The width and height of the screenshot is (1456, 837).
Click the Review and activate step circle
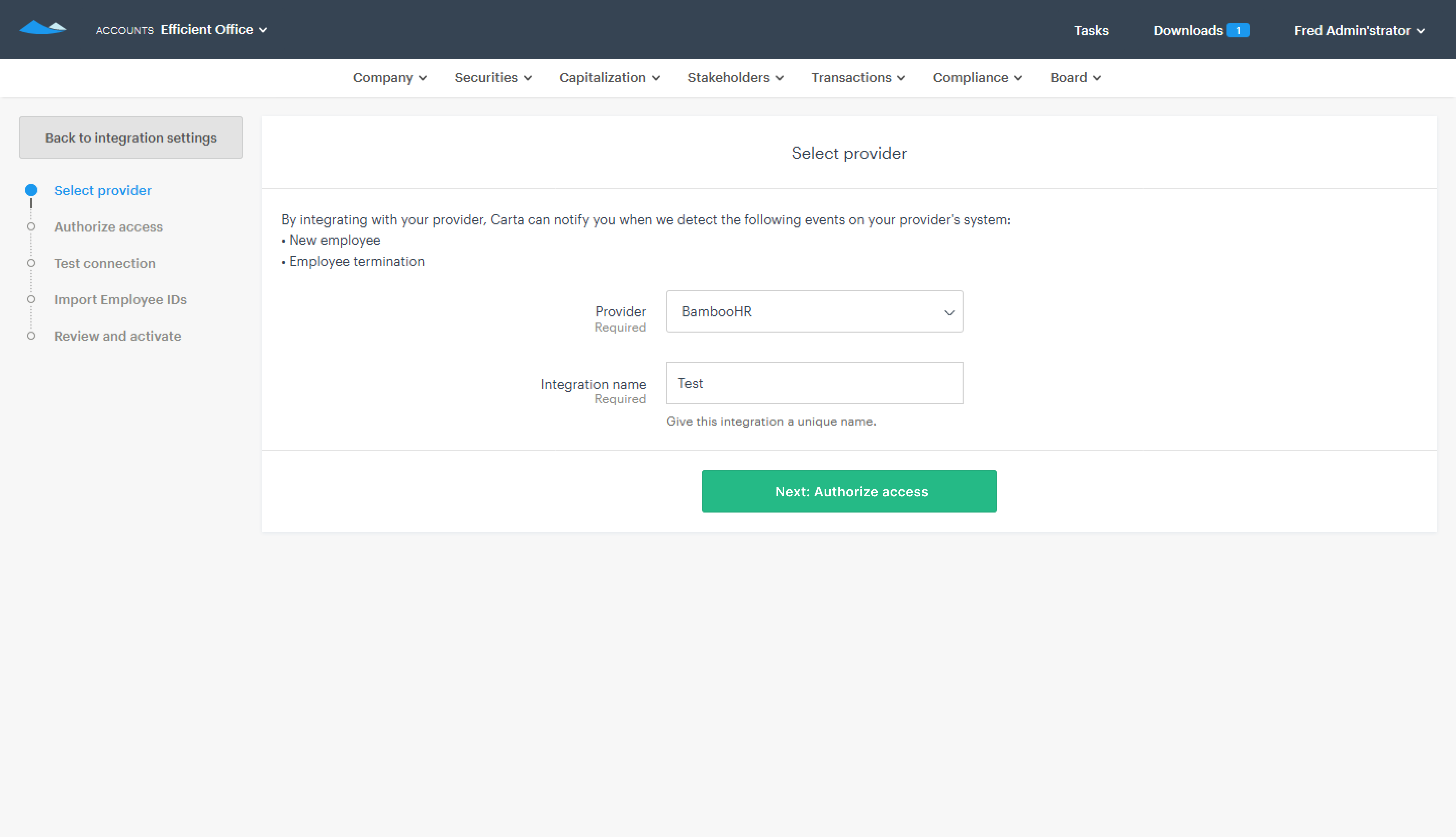point(31,336)
